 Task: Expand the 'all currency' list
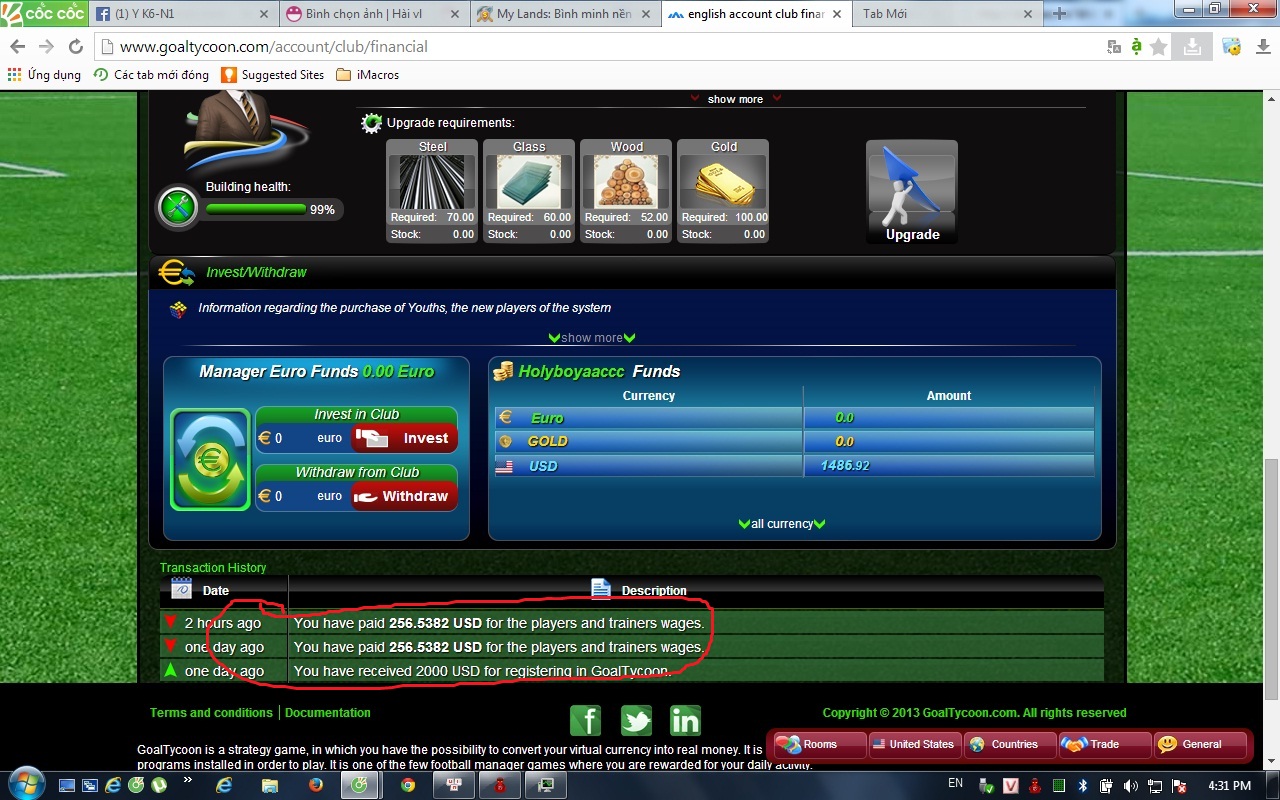pos(782,524)
